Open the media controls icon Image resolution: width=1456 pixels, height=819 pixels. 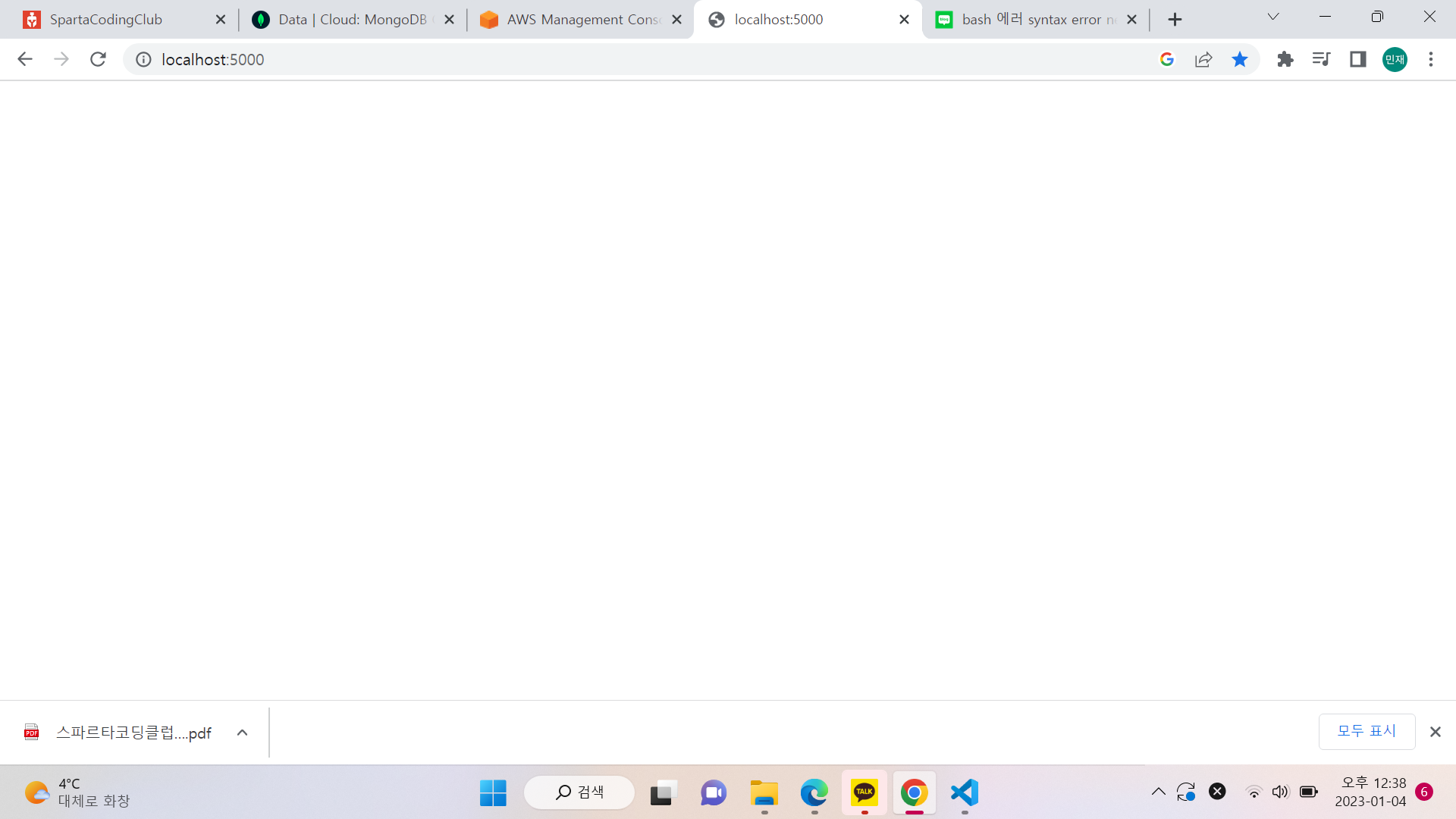point(1322,59)
